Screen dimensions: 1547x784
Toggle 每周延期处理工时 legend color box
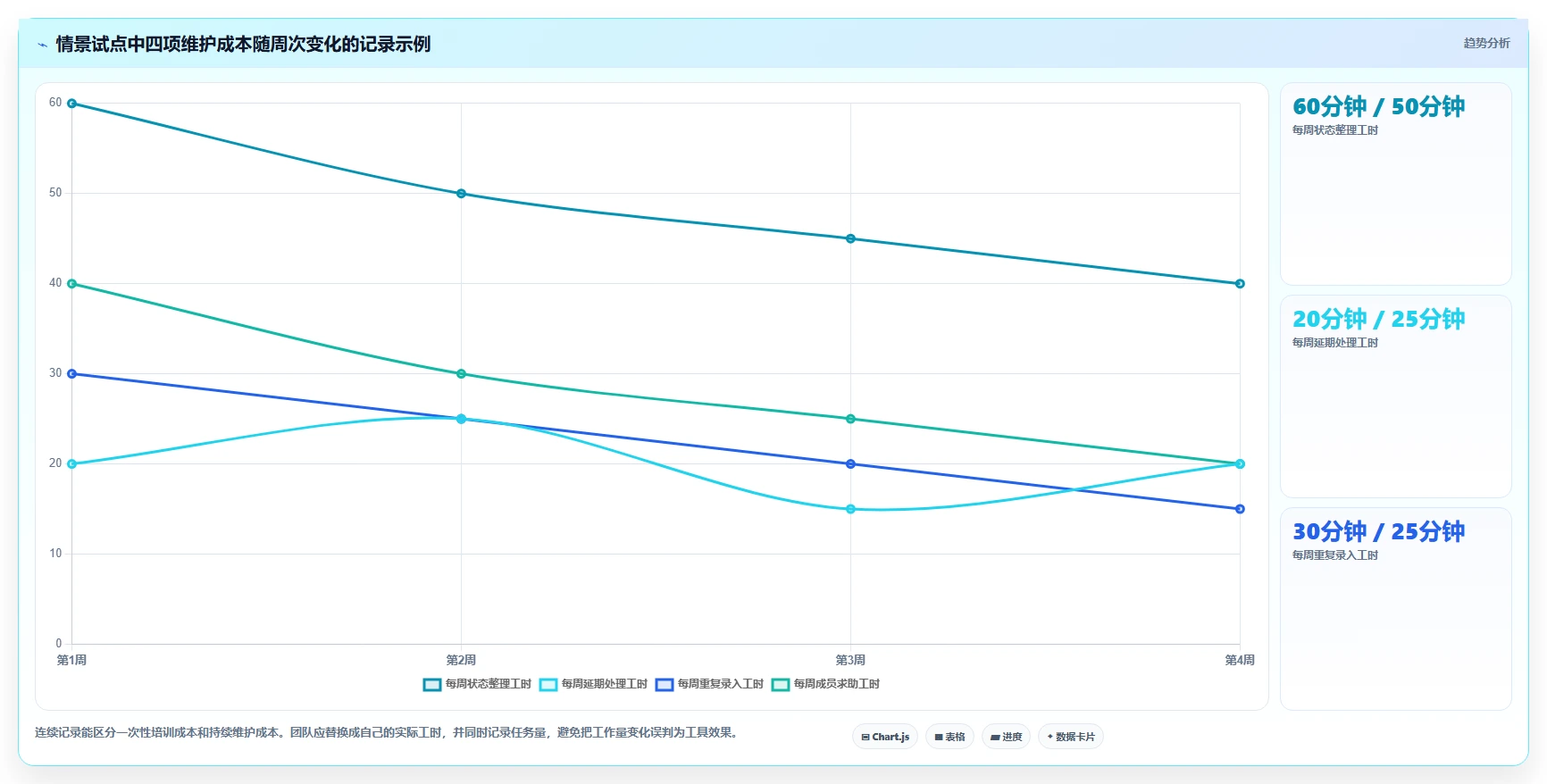(x=548, y=685)
